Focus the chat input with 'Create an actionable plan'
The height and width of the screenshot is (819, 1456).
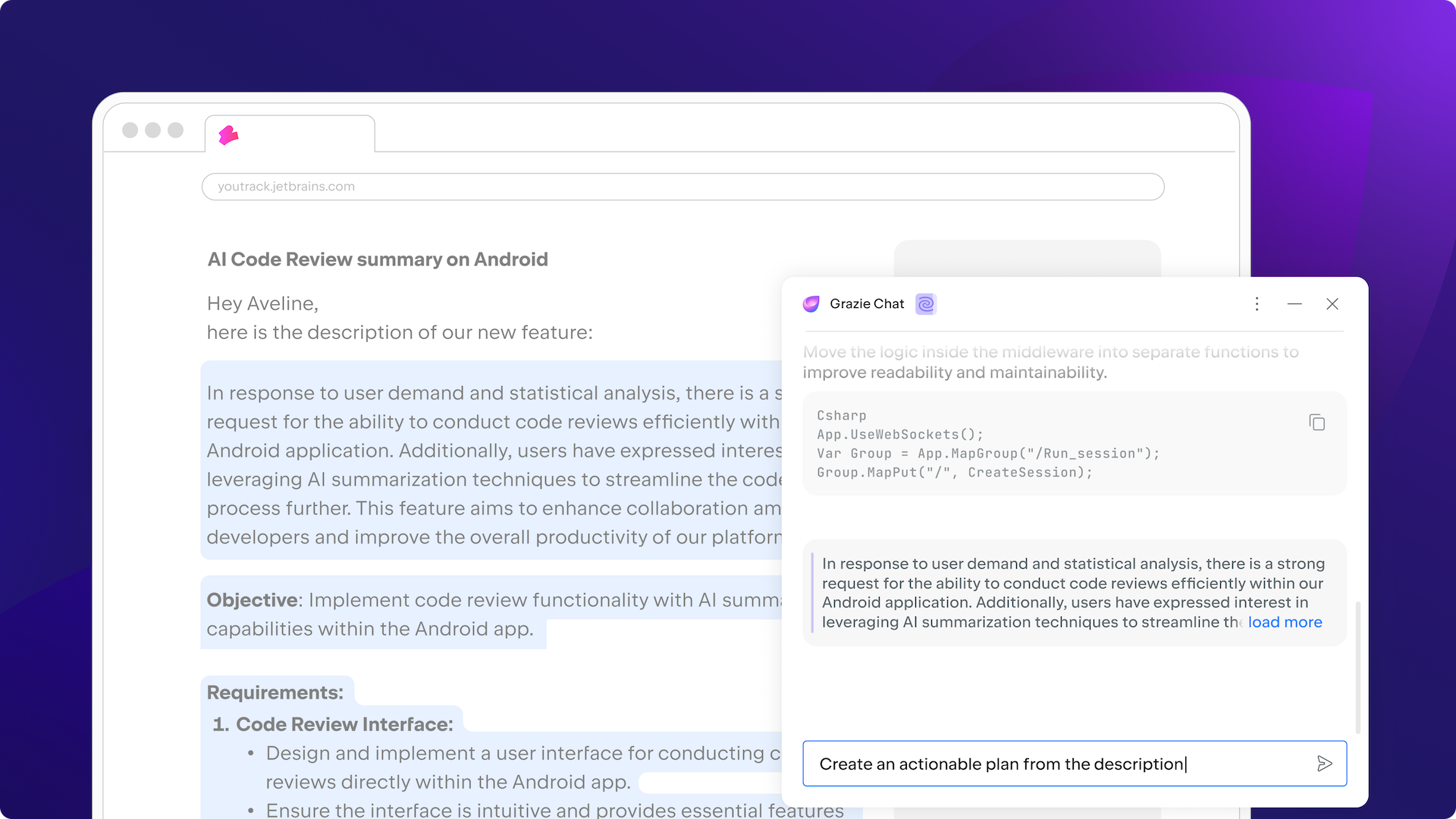(x=1075, y=764)
